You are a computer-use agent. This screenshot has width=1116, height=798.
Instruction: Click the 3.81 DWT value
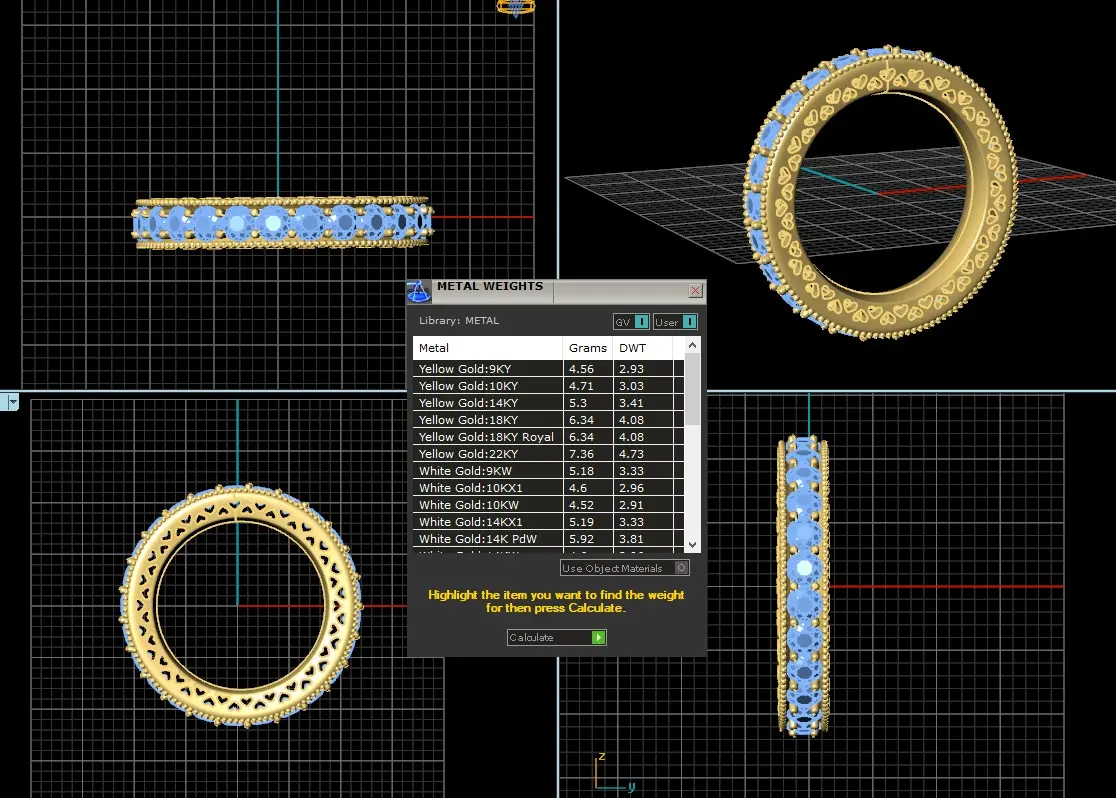pyautogui.click(x=631, y=539)
